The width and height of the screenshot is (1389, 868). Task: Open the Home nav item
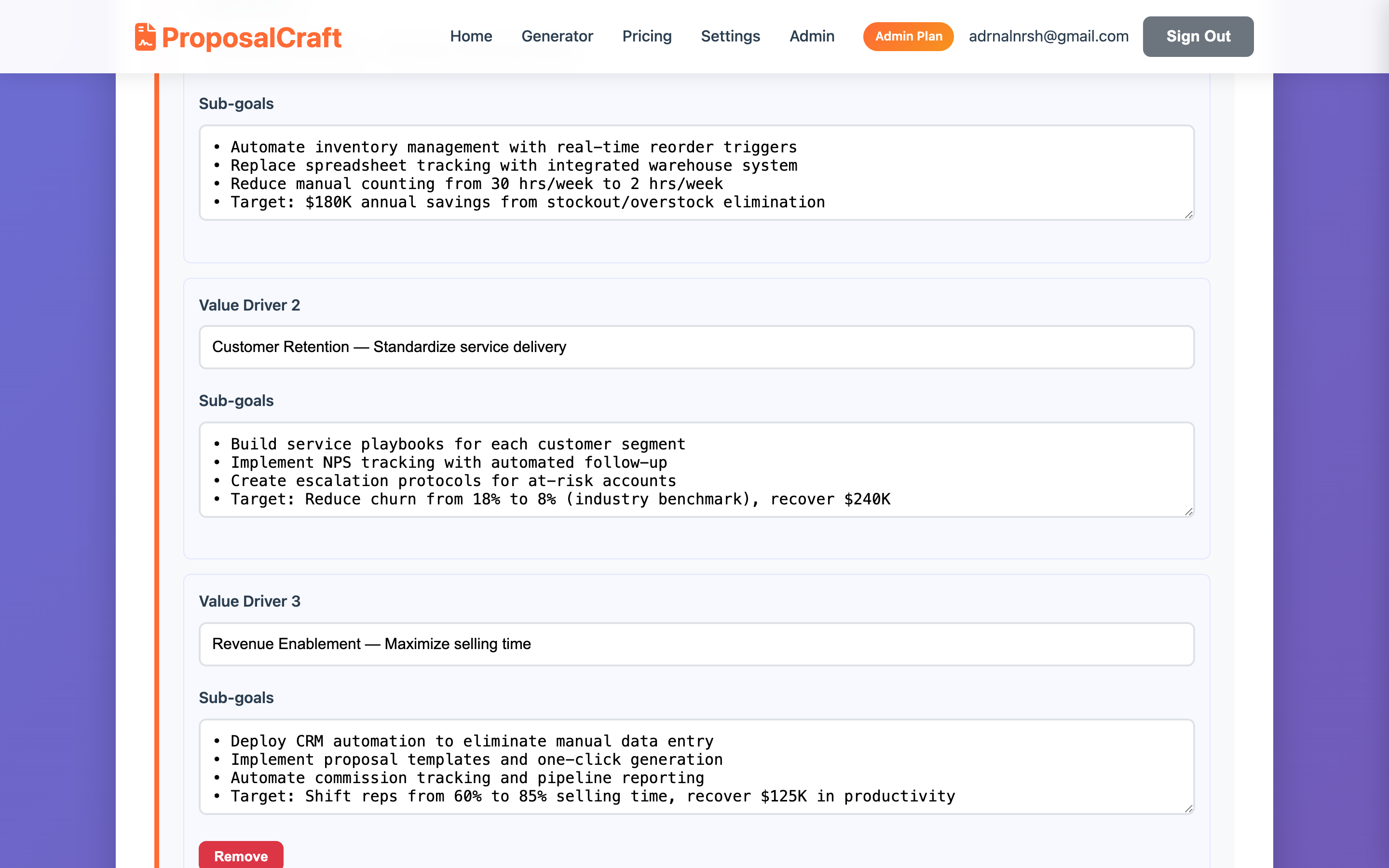(471, 36)
